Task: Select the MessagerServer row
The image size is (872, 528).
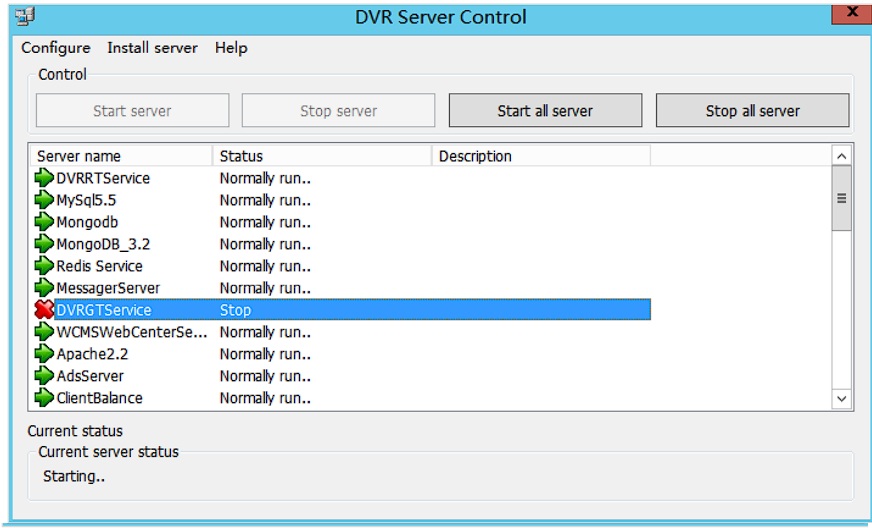Action: click(x=342, y=288)
